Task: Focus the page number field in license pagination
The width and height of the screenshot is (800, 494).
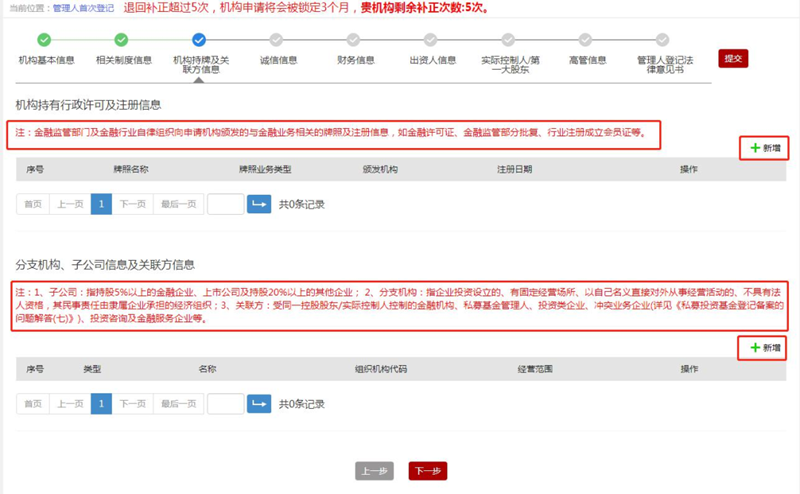Action: (225, 204)
